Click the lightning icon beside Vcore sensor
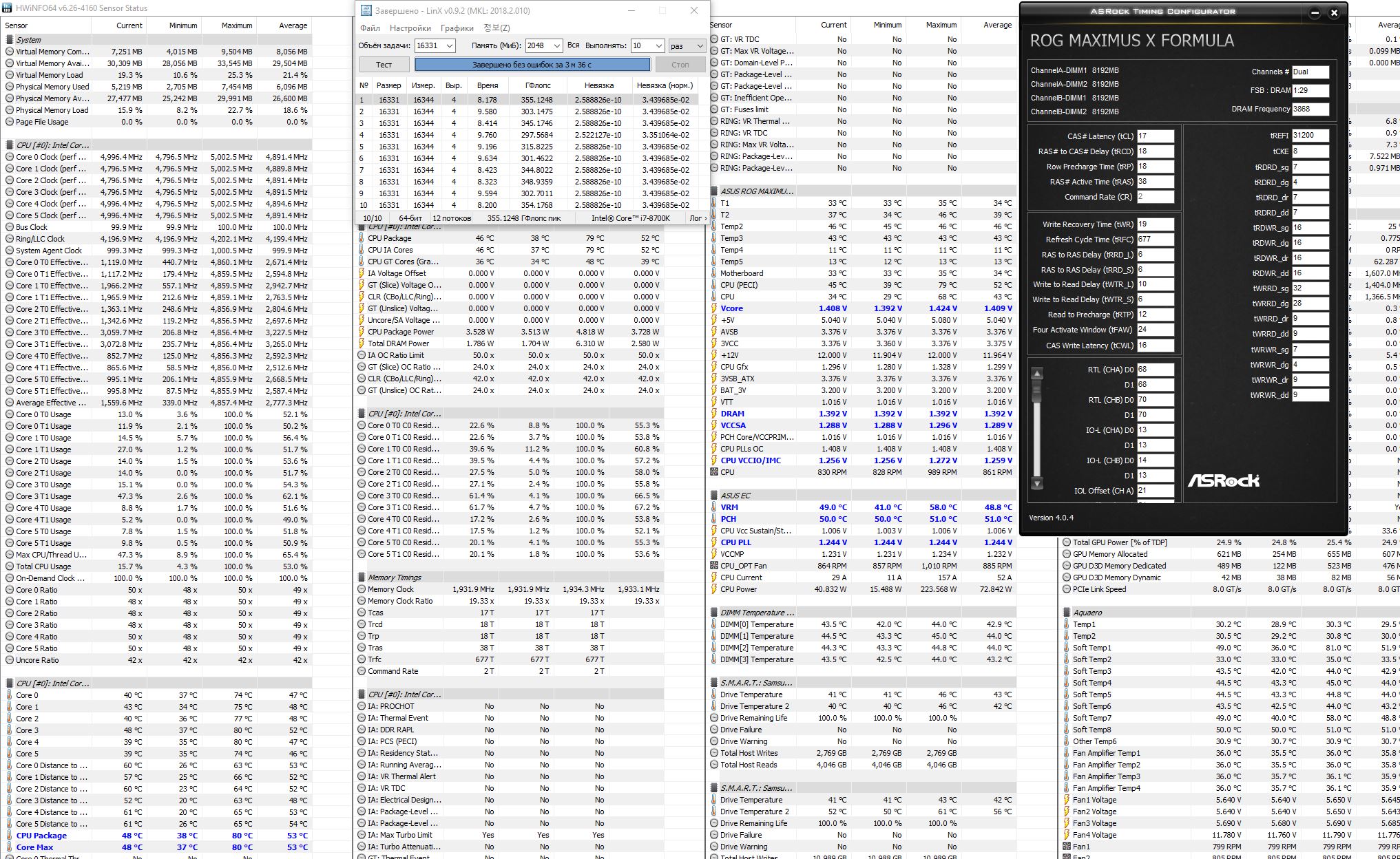Screen dimensions: 1400x859 click(713, 308)
